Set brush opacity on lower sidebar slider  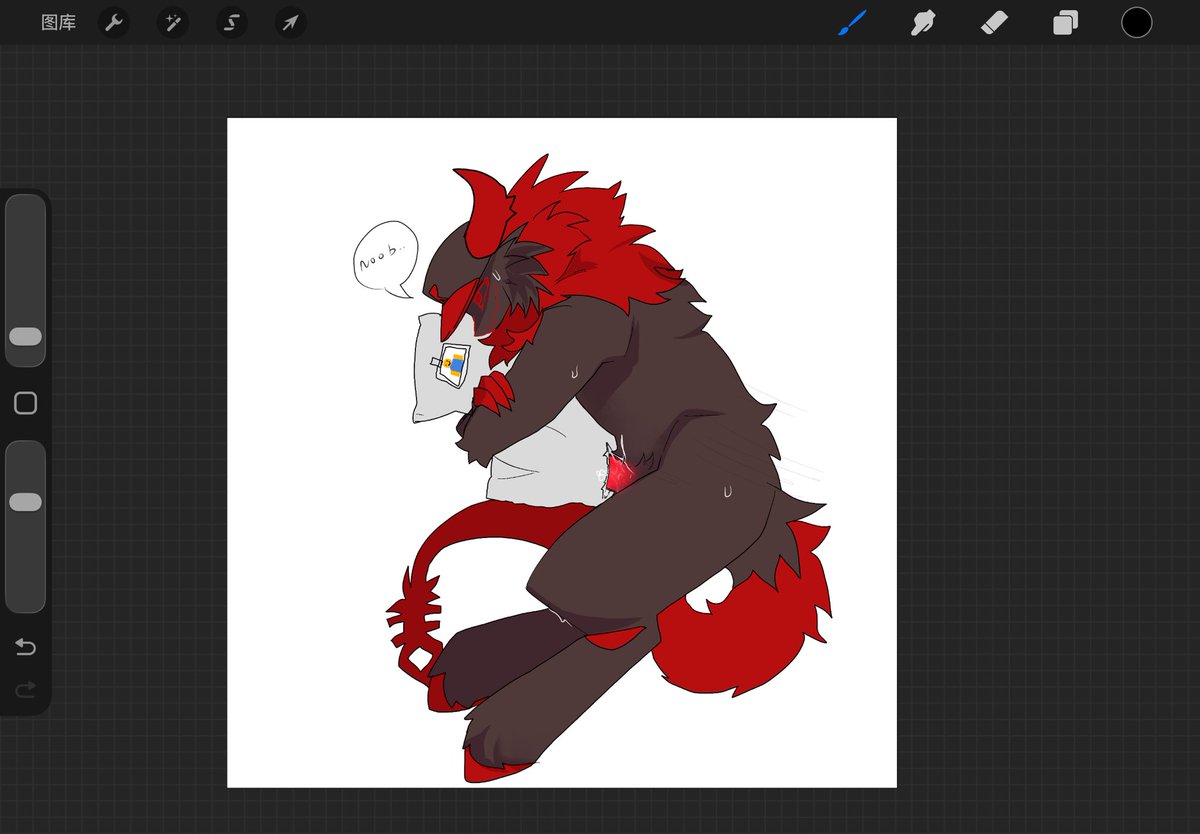[x=26, y=526]
